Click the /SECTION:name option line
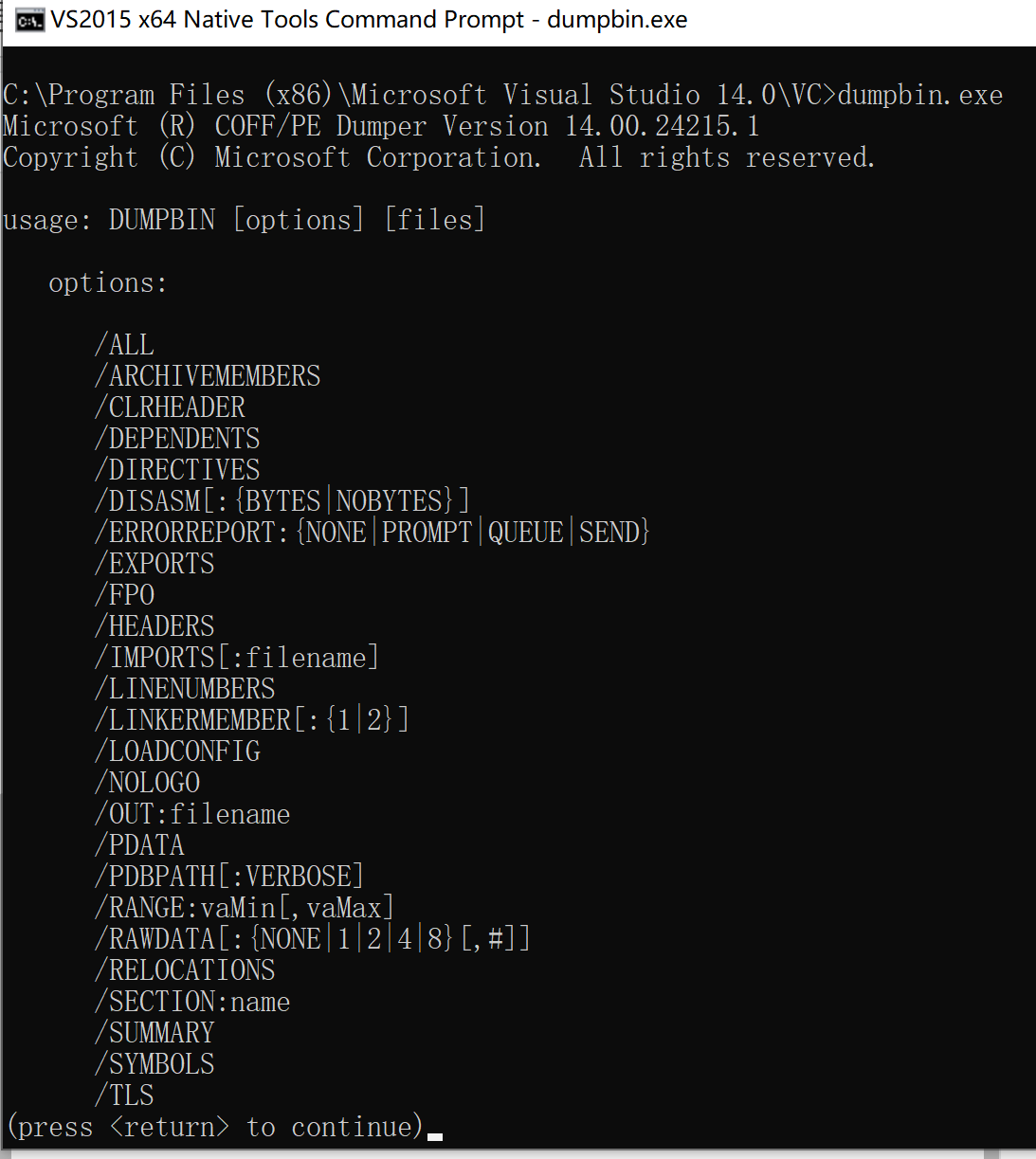This screenshot has height=1159, width=1036. click(x=191, y=1001)
